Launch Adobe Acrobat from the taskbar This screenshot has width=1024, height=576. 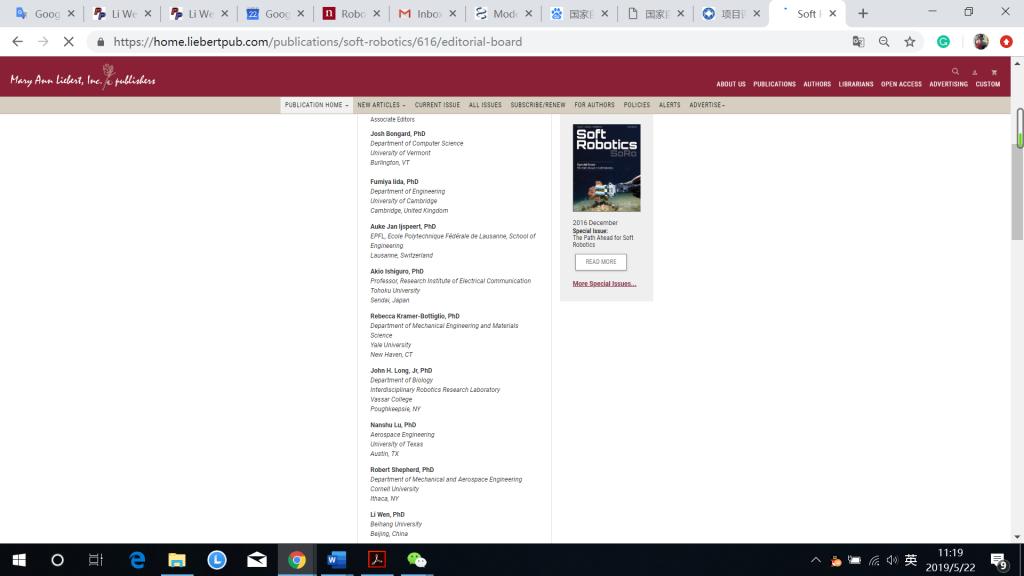click(377, 560)
